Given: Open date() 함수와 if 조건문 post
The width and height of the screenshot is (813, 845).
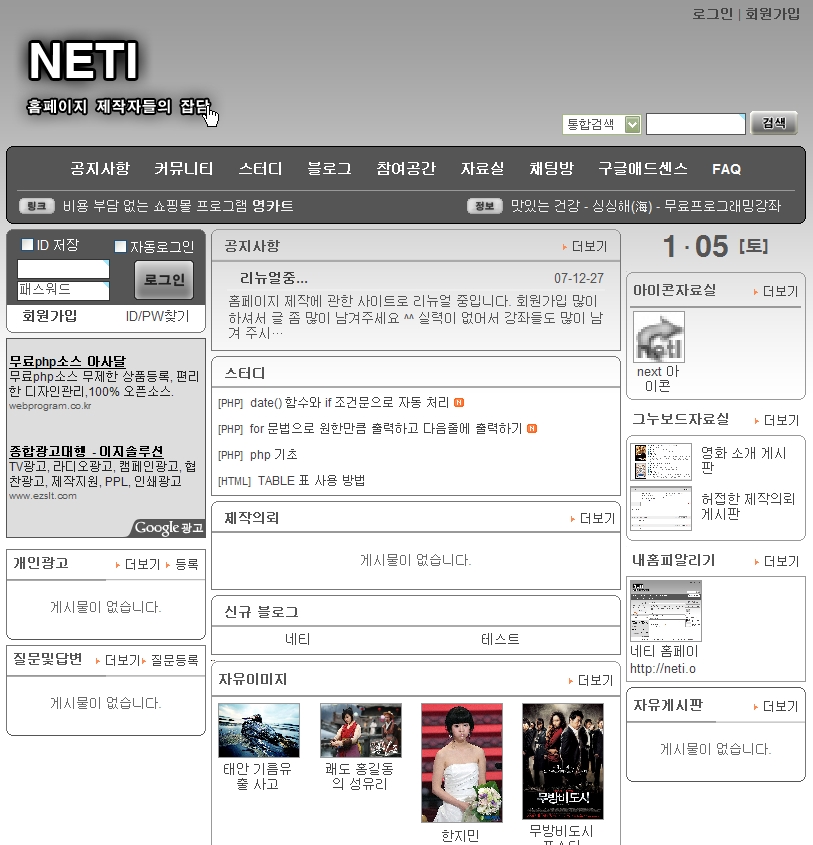Looking at the screenshot, I should click(349, 403).
